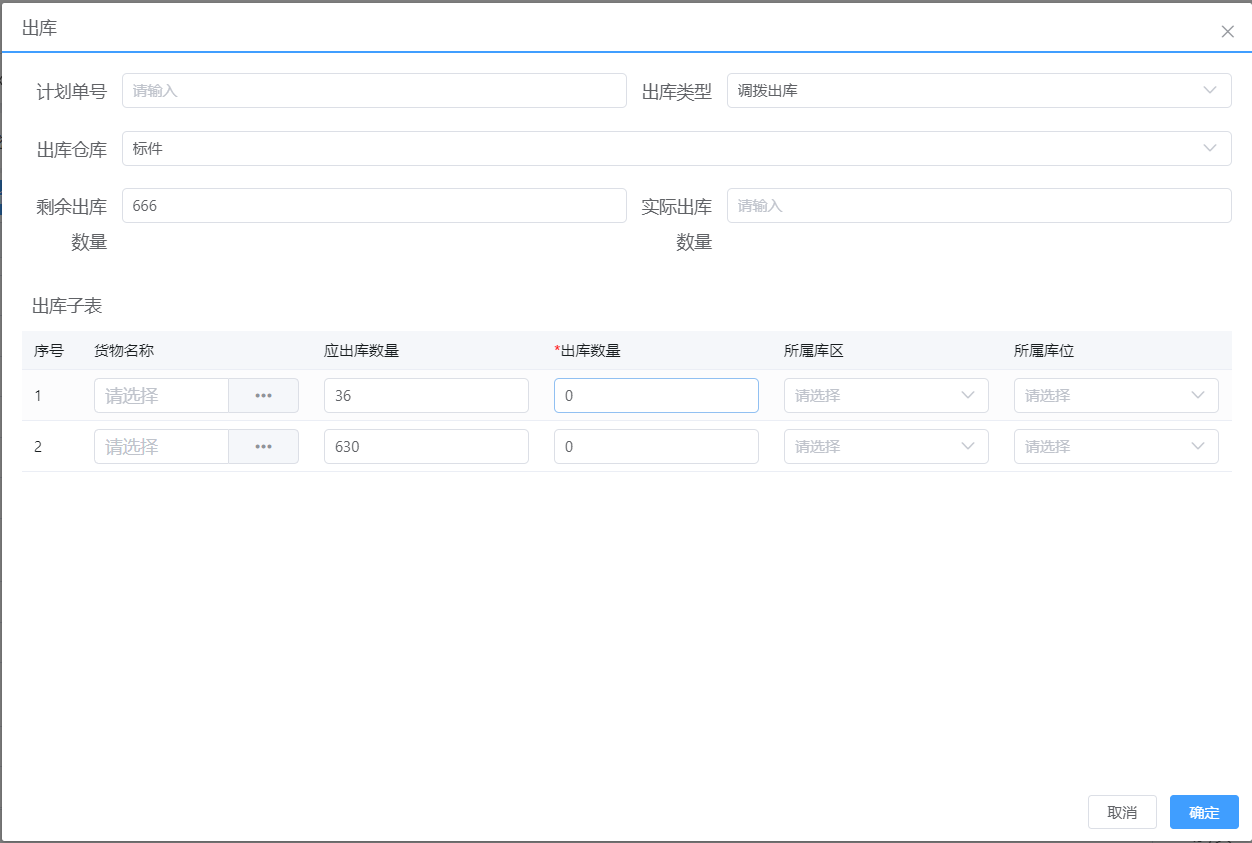Click the 计划单号 input field

(374, 91)
